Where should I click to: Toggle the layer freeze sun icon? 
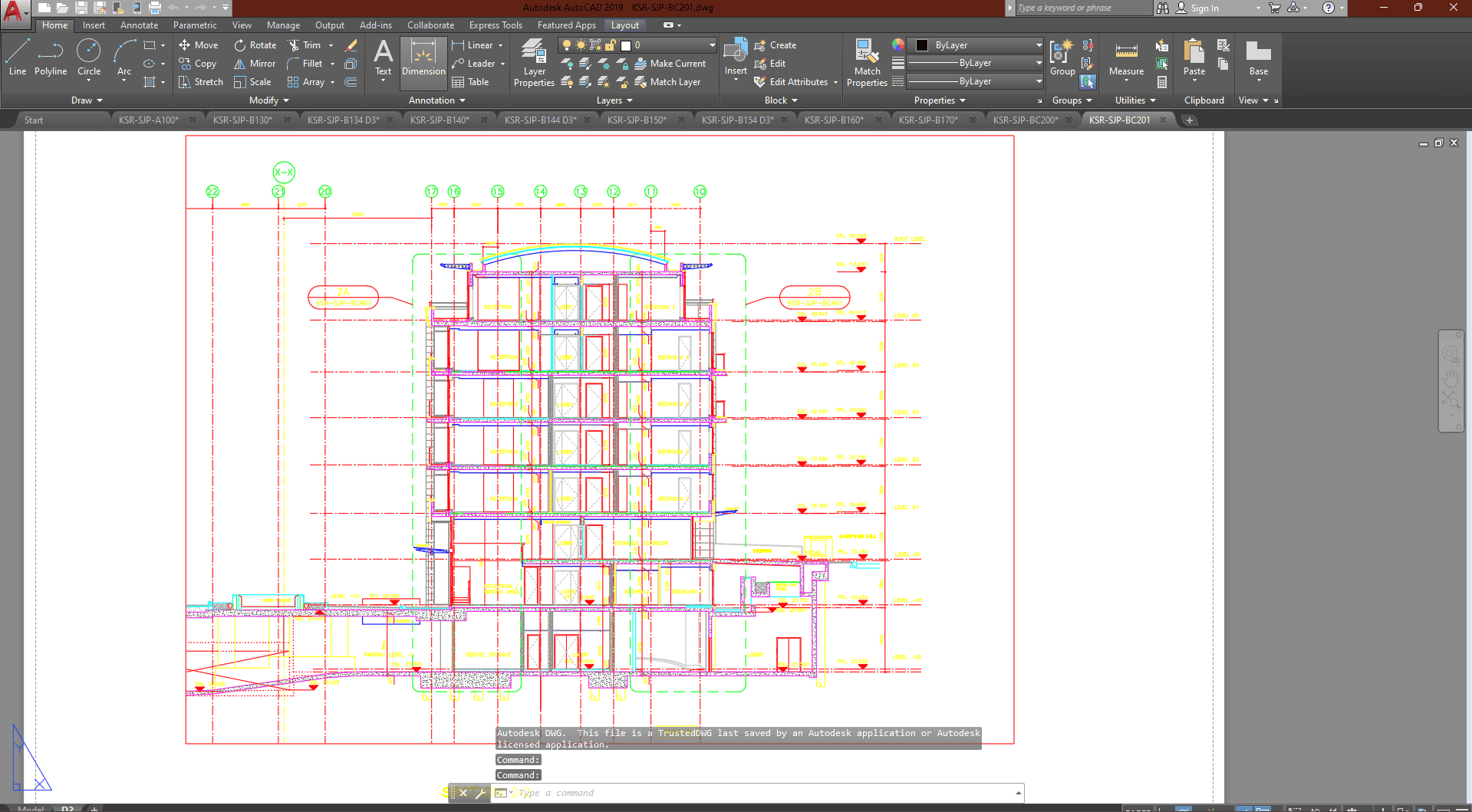coord(581,45)
